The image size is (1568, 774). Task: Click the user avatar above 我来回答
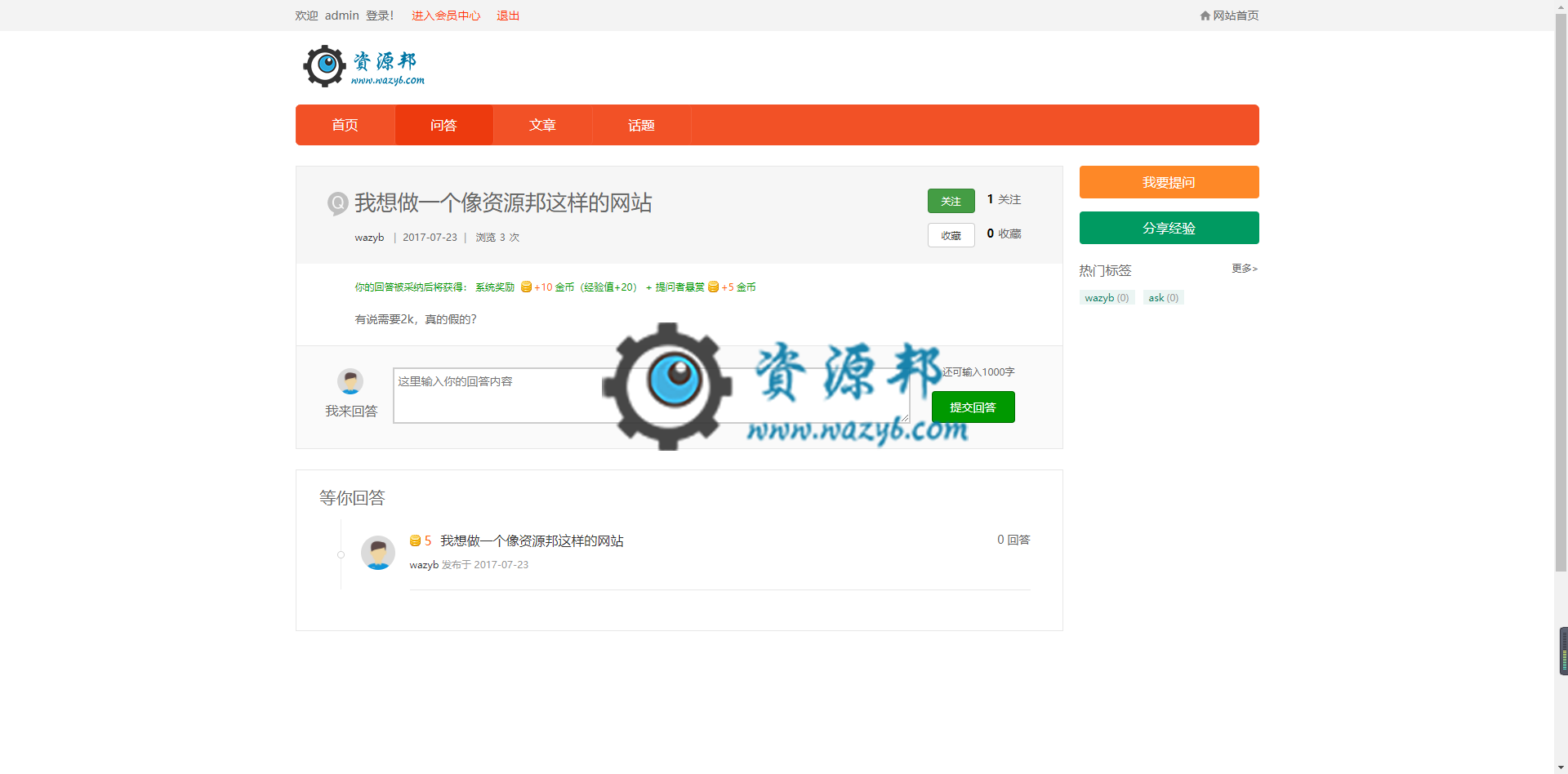coord(350,381)
